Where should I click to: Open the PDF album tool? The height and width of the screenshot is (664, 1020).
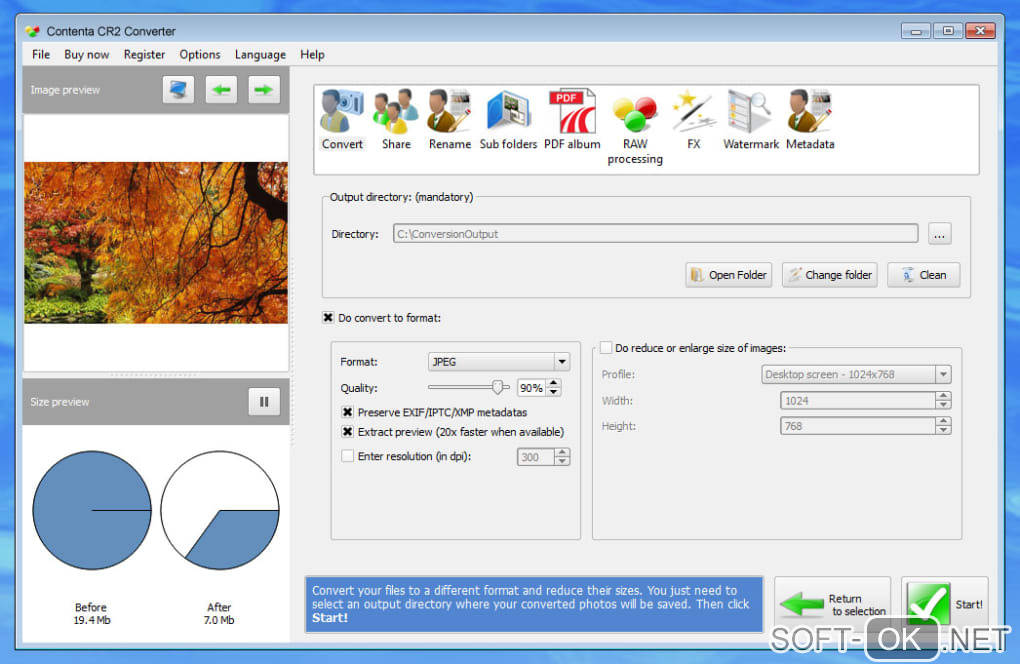572,119
